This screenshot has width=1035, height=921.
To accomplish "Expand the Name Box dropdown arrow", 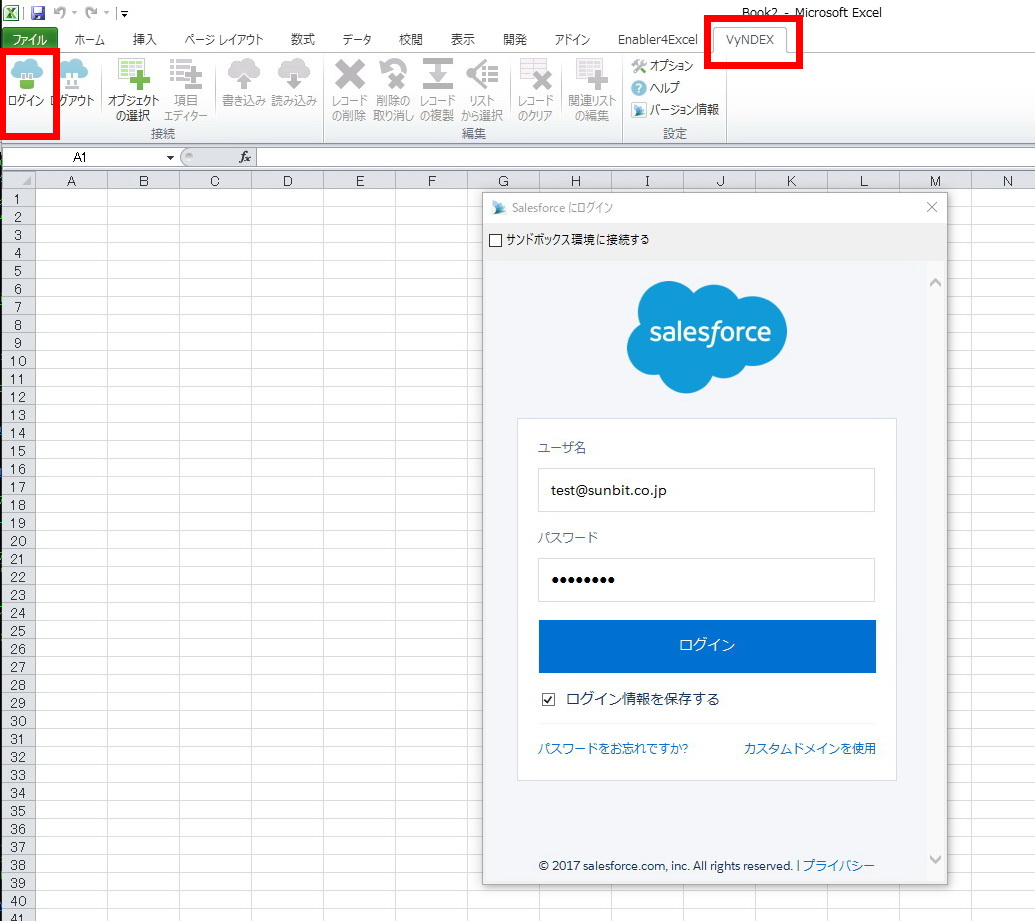I will 170,157.
